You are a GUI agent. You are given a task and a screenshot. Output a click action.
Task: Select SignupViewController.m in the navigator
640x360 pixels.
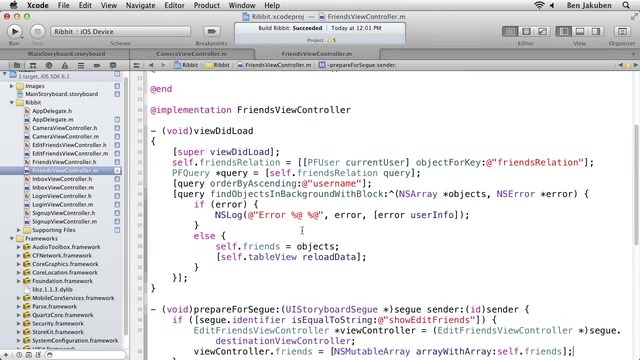64,222
